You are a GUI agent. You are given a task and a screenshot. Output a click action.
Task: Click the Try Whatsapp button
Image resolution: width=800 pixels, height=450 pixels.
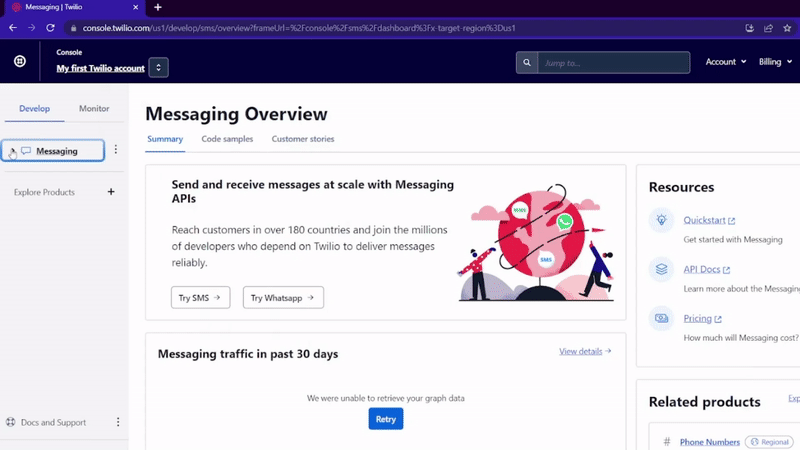pos(283,297)
